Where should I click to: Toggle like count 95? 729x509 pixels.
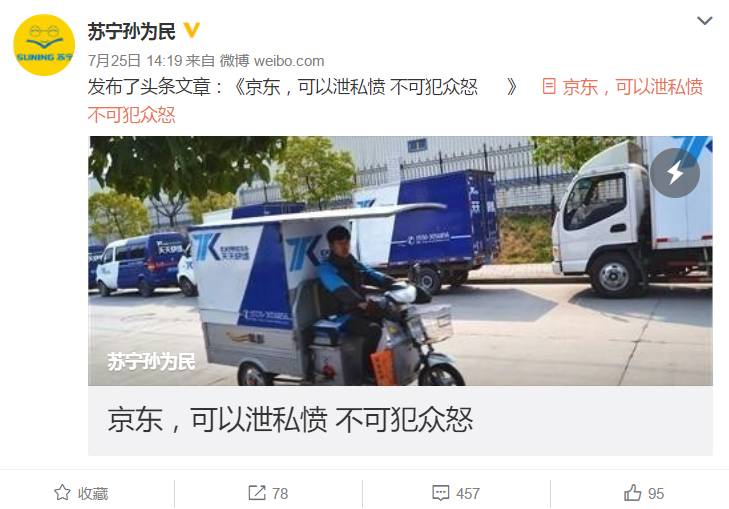click(x=656, y=494)
